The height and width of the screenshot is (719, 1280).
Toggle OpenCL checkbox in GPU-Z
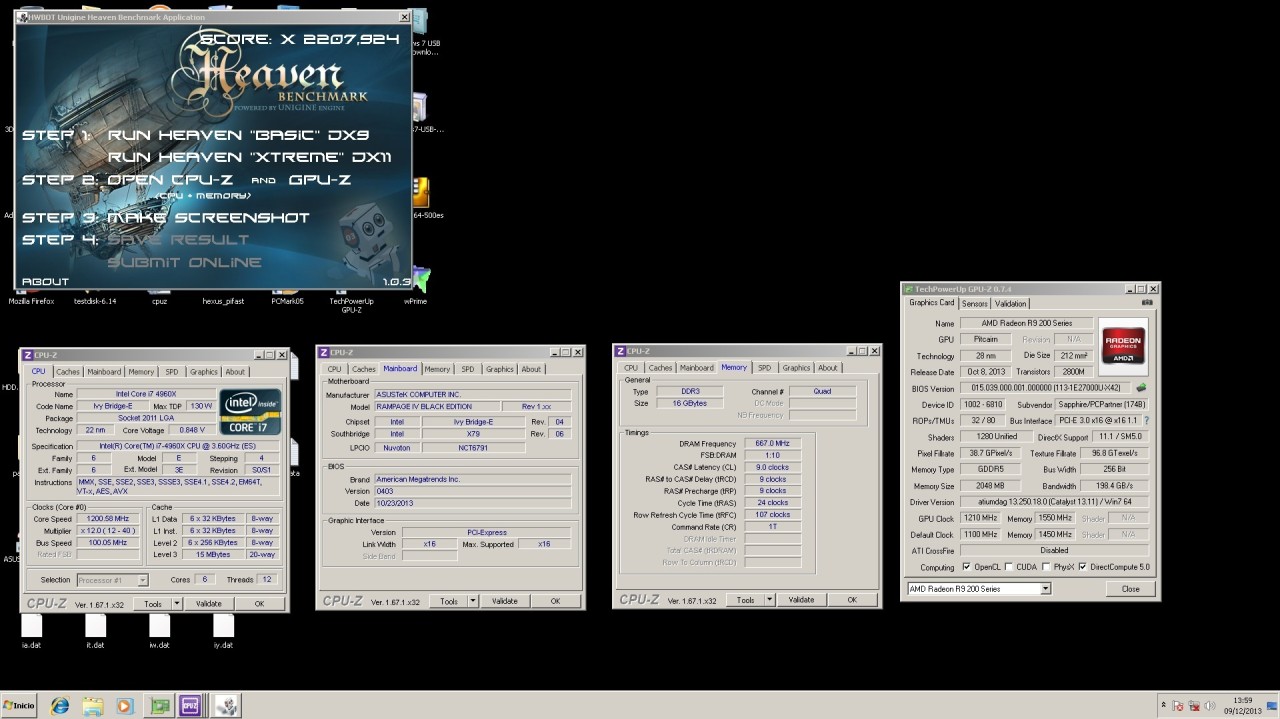point(966,567)
